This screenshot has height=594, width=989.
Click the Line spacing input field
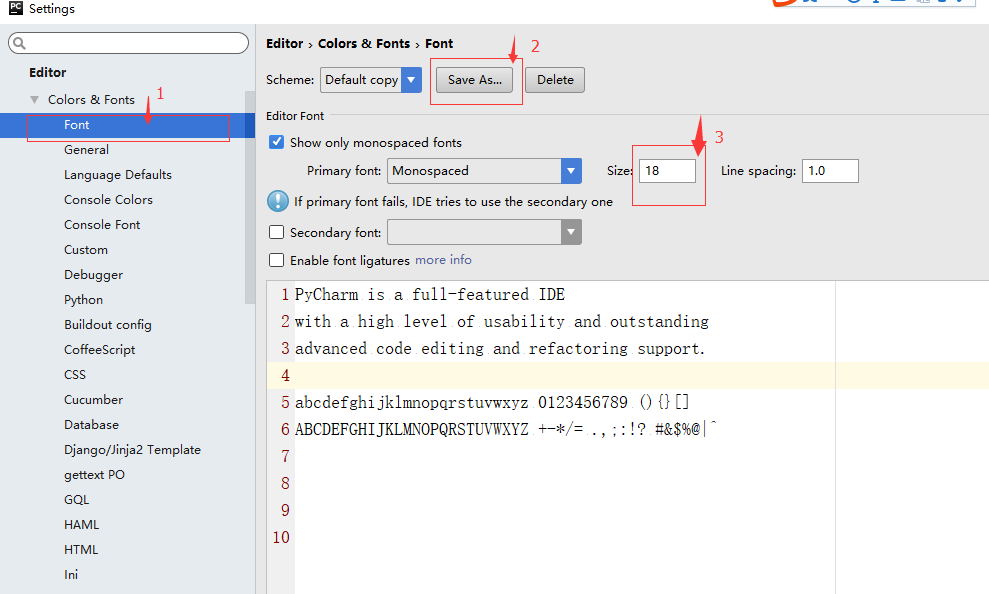tap(830, 171)
